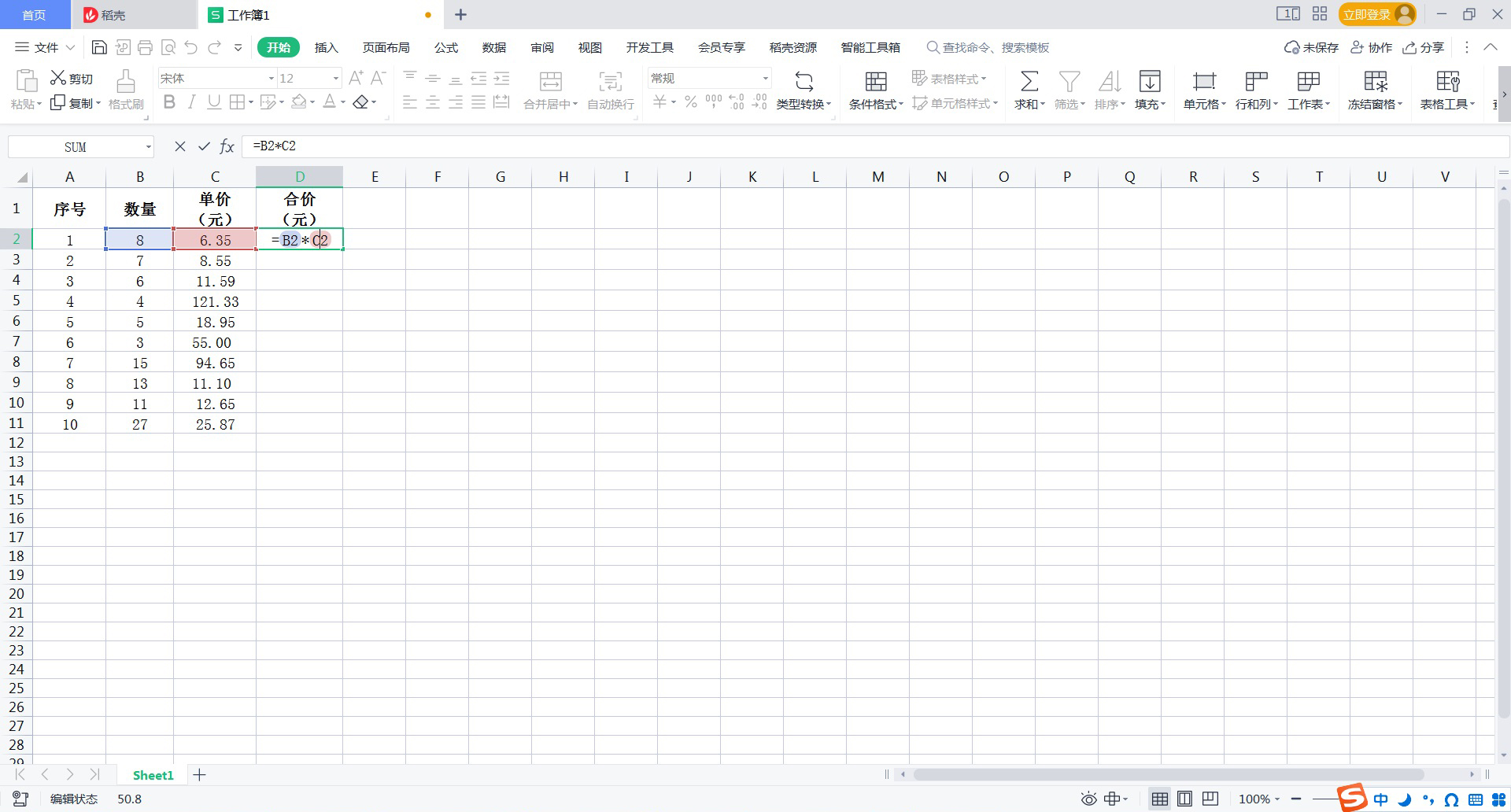The width and height of the screenshot is (1511, 812).
Task: Toggle Italic formatting
Action: pos(191,102)
